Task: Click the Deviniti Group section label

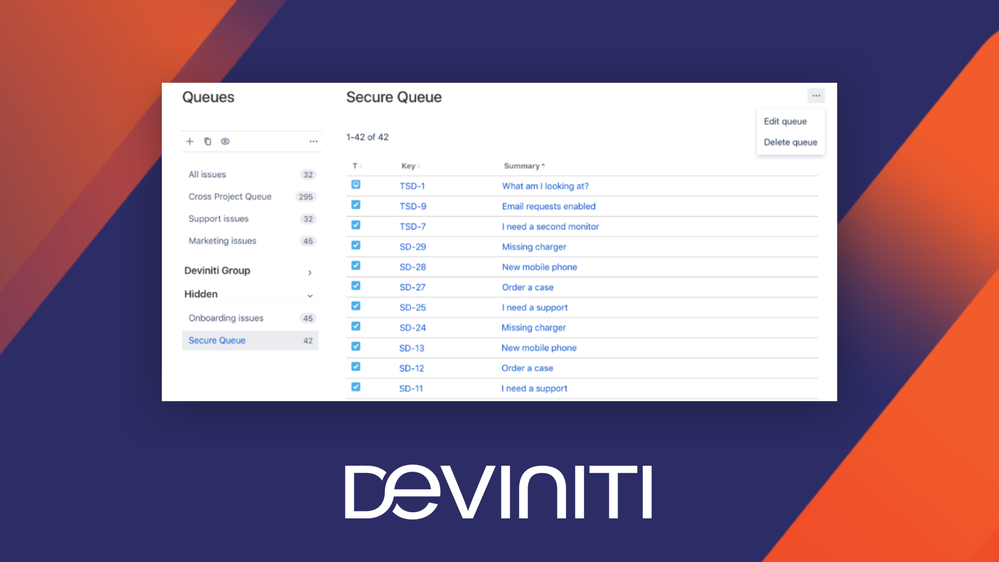Action: click(217, 271)
